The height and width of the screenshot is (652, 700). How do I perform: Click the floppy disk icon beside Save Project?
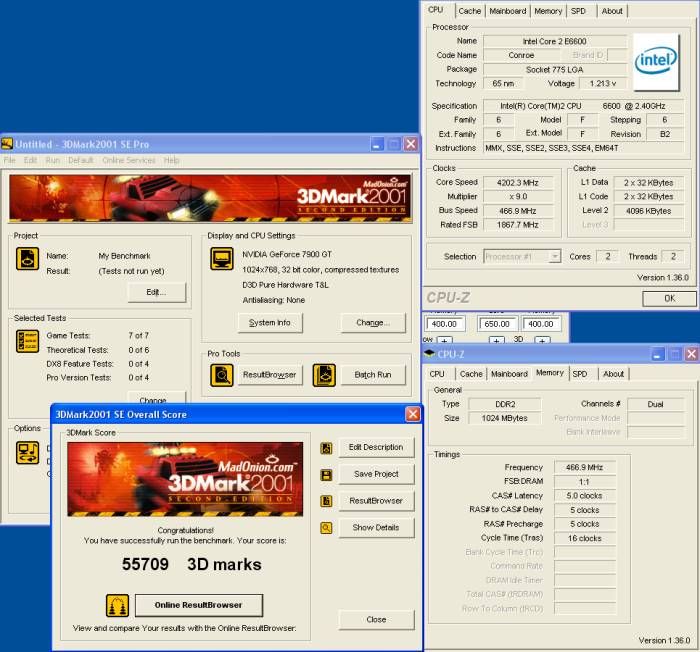[x=326, y=474]
